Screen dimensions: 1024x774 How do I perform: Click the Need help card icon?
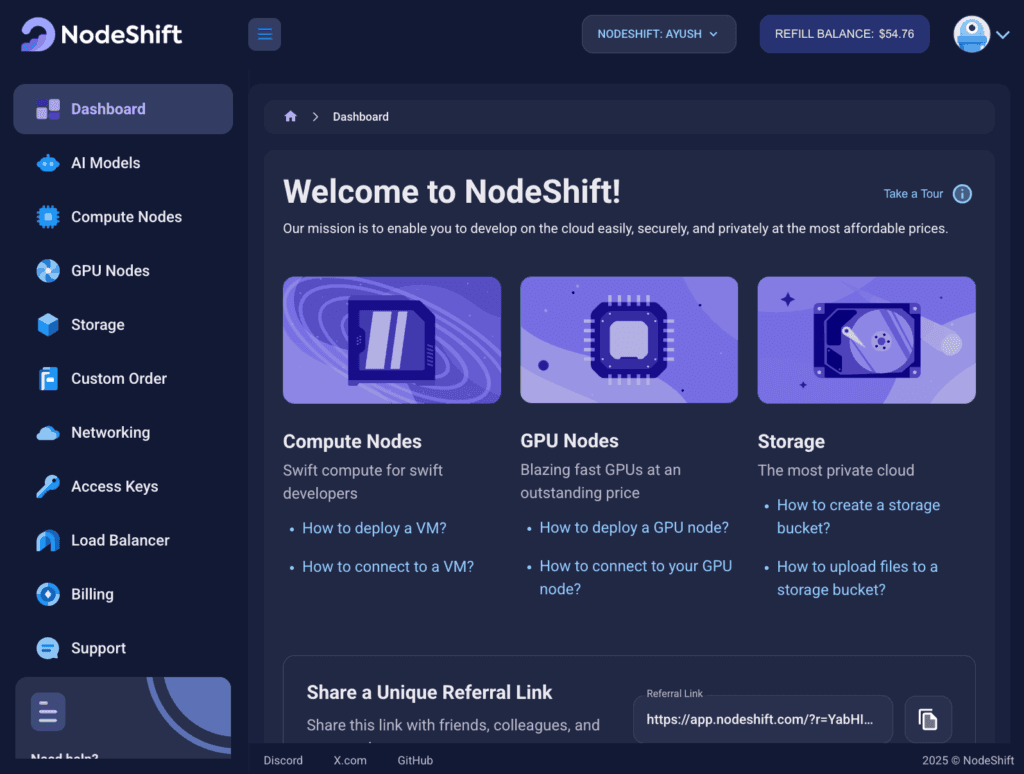click(x=48, y=711)
